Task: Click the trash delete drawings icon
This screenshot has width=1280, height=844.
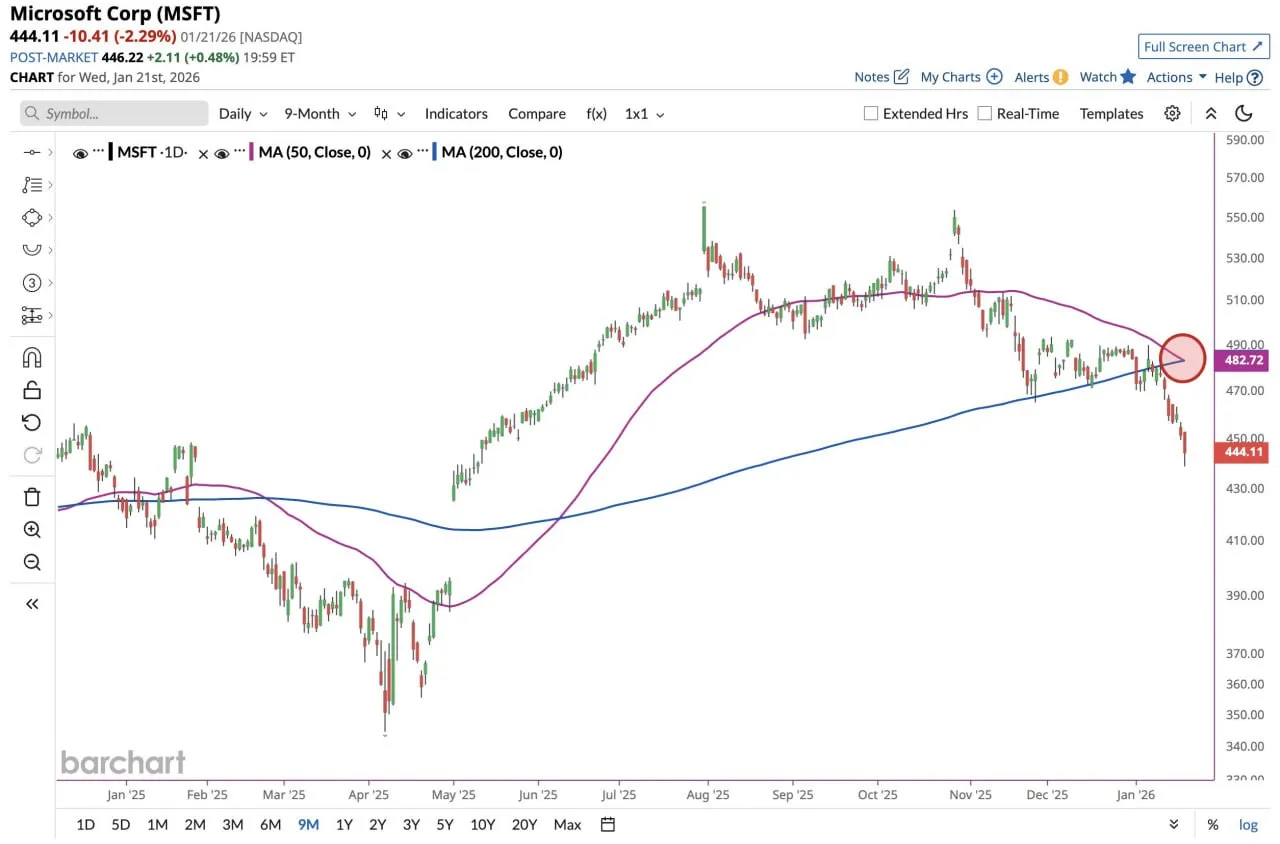Action: tap(32, 497)
